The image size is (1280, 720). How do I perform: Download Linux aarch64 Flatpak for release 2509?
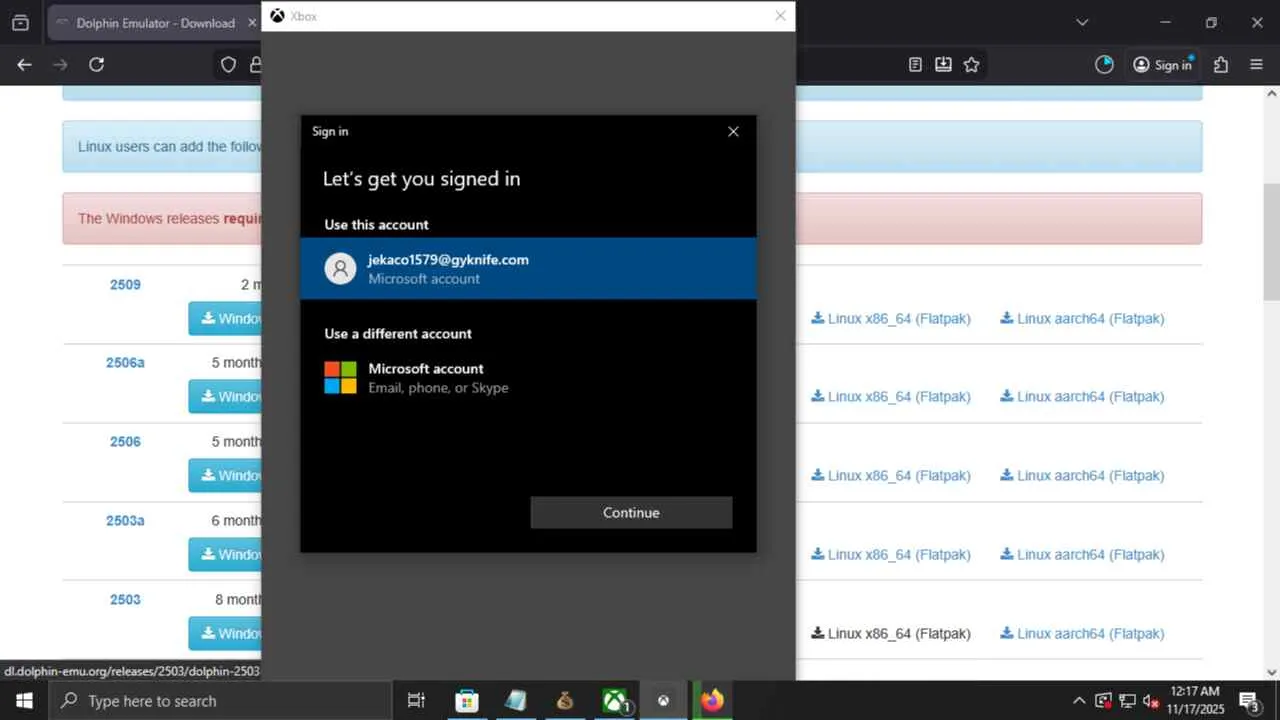tap(1082, 318)
